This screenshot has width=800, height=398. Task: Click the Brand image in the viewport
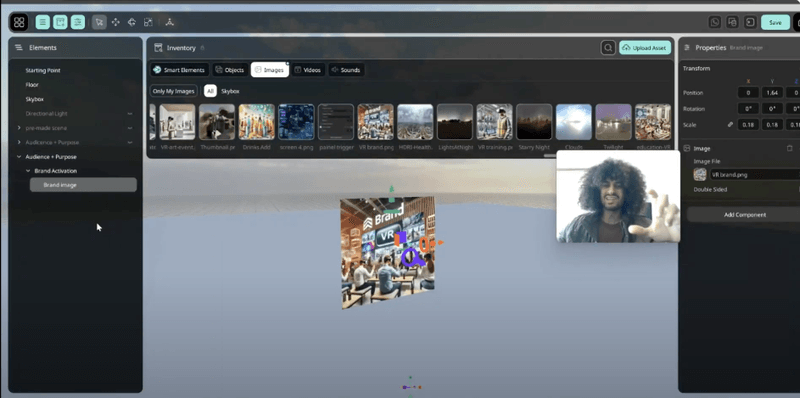387,253
